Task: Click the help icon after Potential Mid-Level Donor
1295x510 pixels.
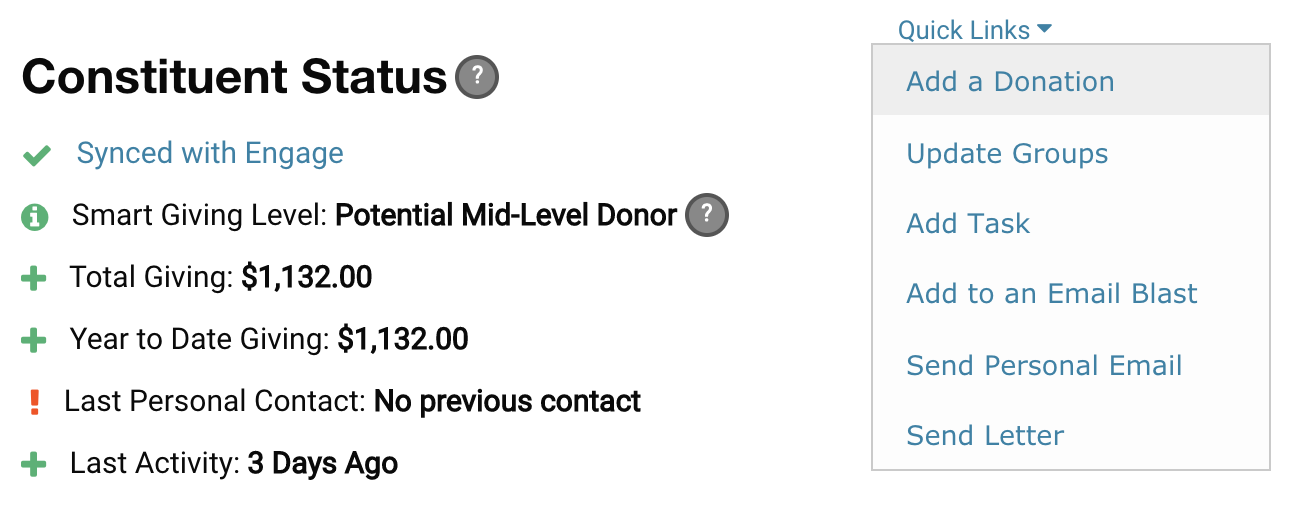Action: click(707, 214)
